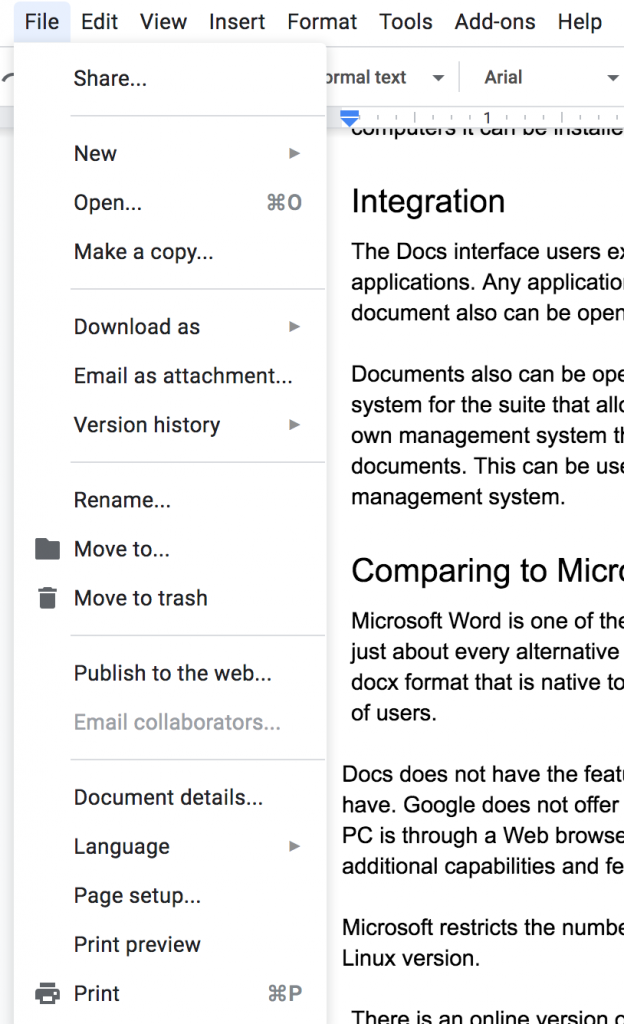Select Email as attachment...
624x1024 pixels.
[x=170, y=376]
